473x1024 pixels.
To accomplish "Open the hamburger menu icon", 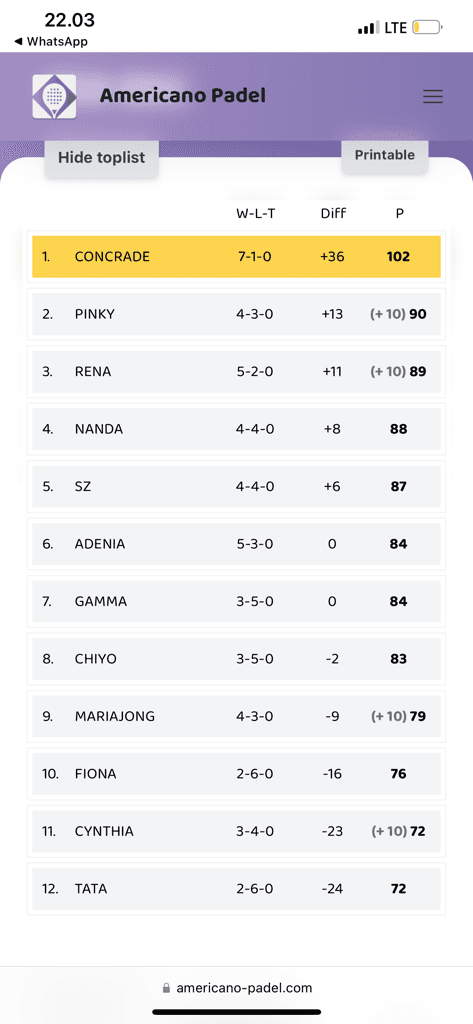I will pos(432,97).
